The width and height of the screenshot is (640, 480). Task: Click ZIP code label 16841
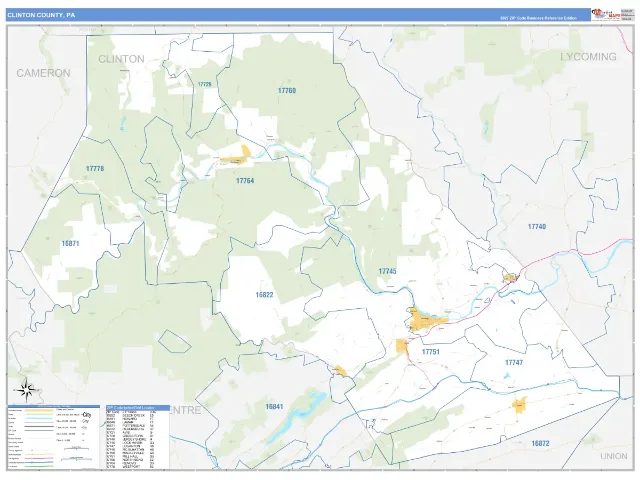[x=274, y=407]
